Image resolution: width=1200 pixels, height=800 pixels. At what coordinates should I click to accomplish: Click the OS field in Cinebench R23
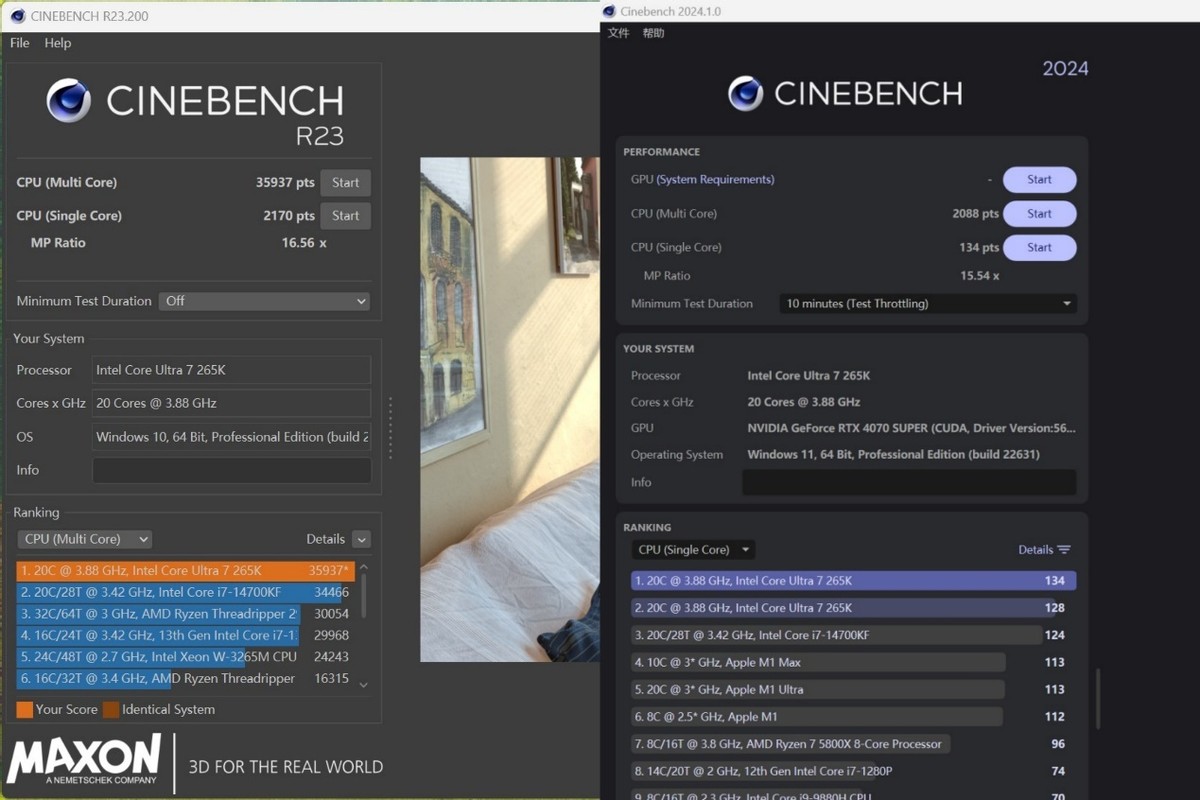pyautogui.click(x=231, y=437)
